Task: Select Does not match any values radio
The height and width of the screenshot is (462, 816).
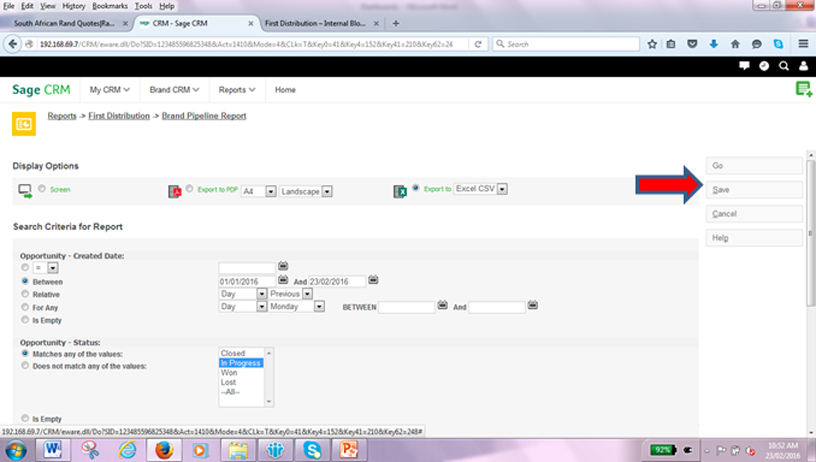Action: [x=25, y=366]
